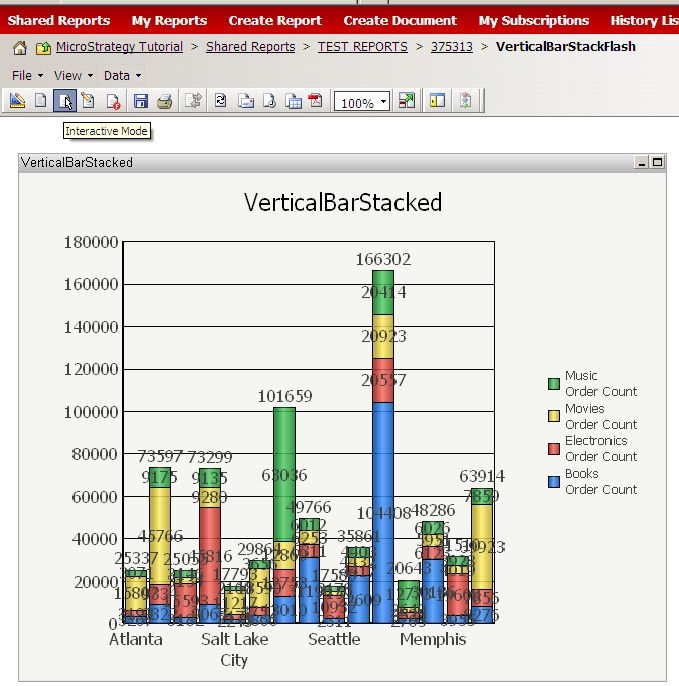Viewport: 679px width, 686px height.
Task: Click the Salt Lake City axis label
Action: point(234,650)
